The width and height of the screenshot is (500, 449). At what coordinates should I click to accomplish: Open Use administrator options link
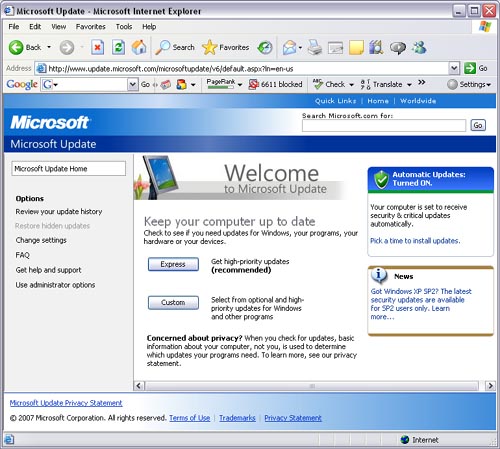[x=55, y=285]
